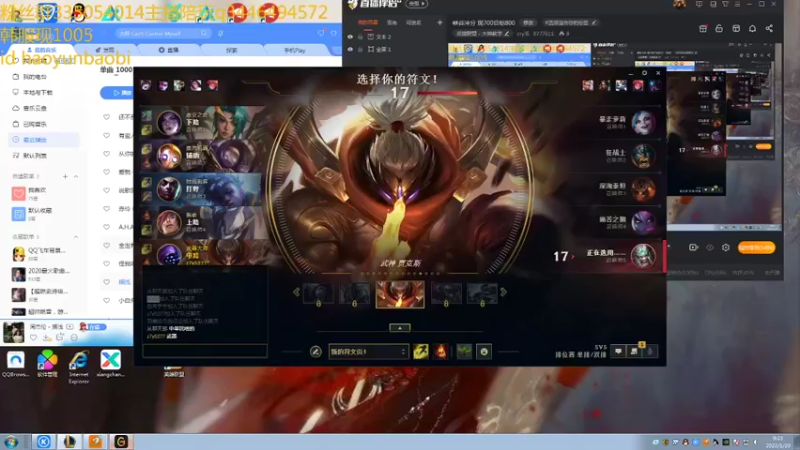Viewport: 800px width, 450px height.
Task: Open the social panel icon with badge
Action: click(x=634, y=351)
